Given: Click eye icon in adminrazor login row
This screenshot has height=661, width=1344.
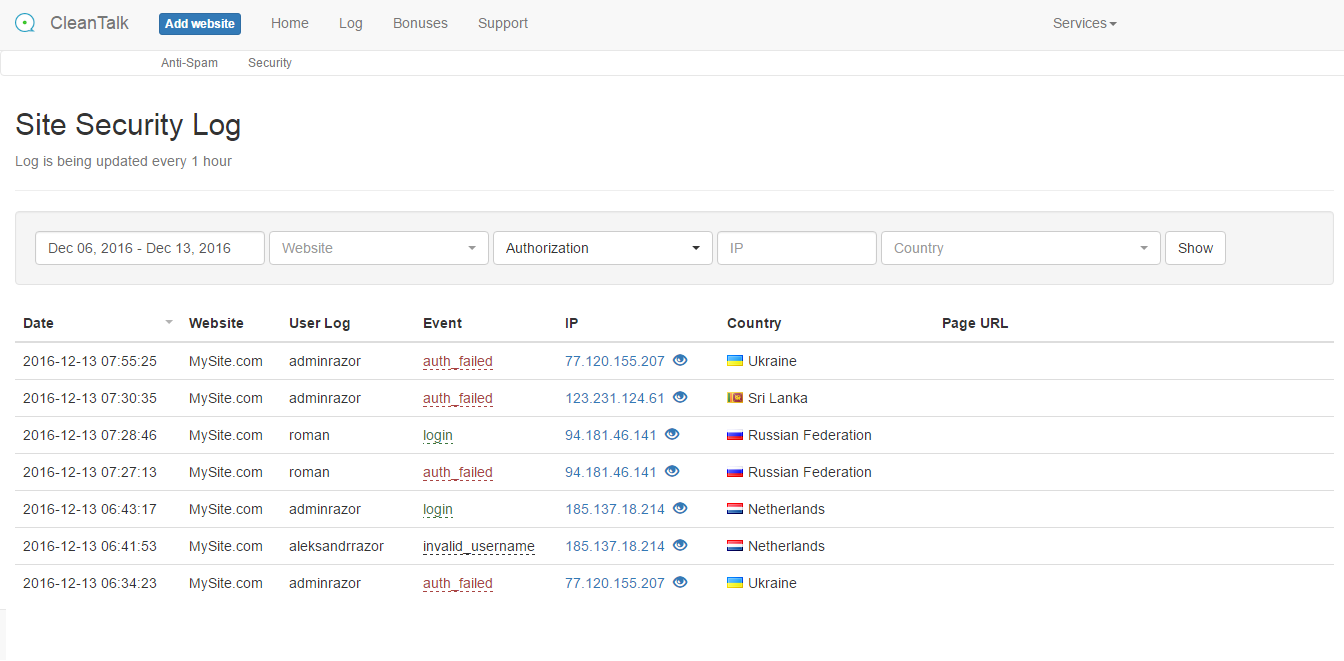Looking at the screenshot, I should (x=680, y=508).
